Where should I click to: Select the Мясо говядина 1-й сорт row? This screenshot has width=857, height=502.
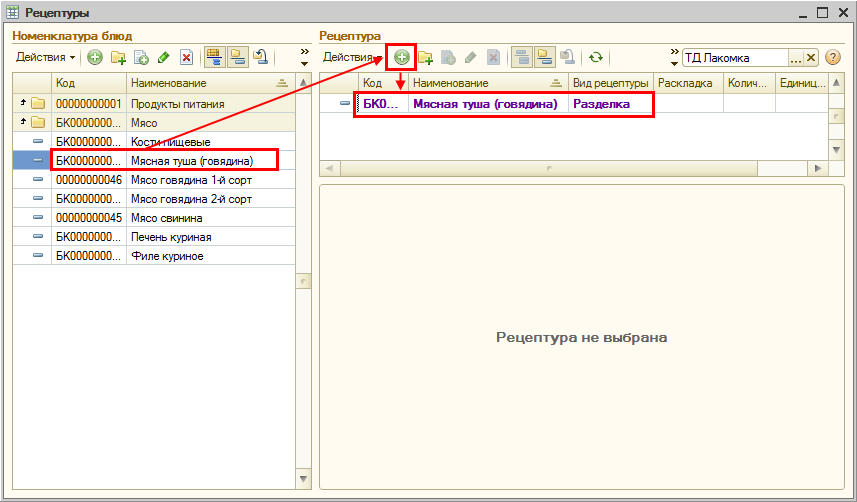[x=190, y=180]
